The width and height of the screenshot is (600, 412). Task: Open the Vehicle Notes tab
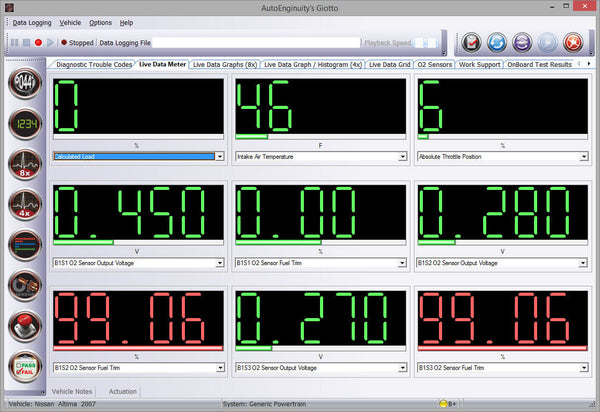[72, 391]
